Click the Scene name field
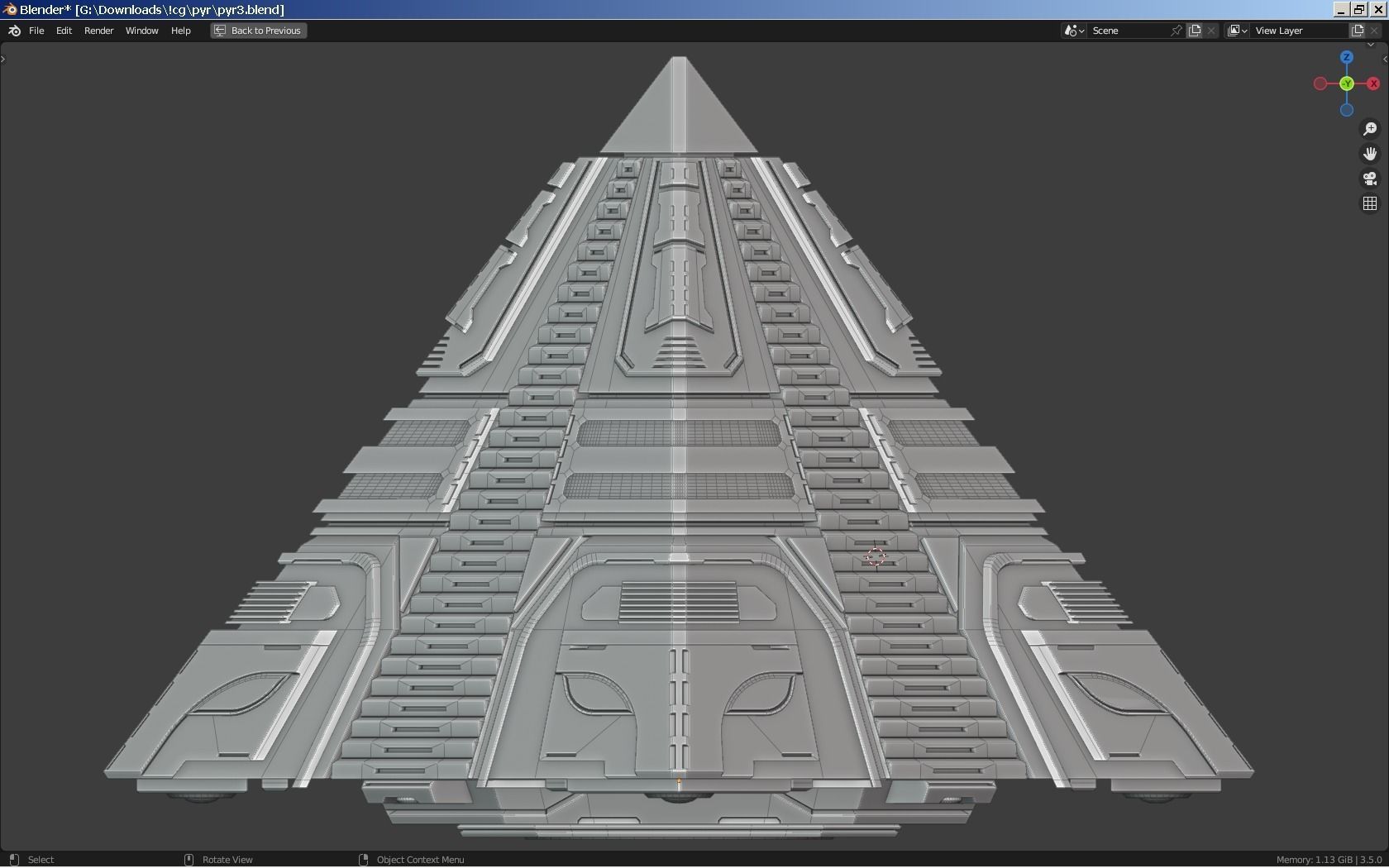 pos(1129,31)
